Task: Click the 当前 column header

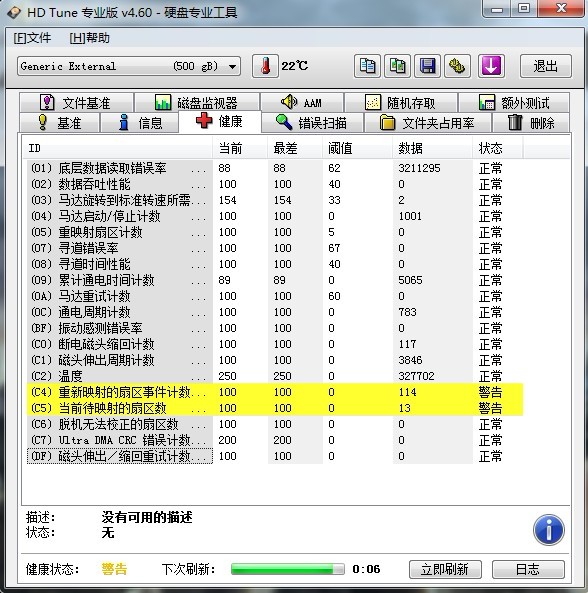Action: click(x=240, y=148)
